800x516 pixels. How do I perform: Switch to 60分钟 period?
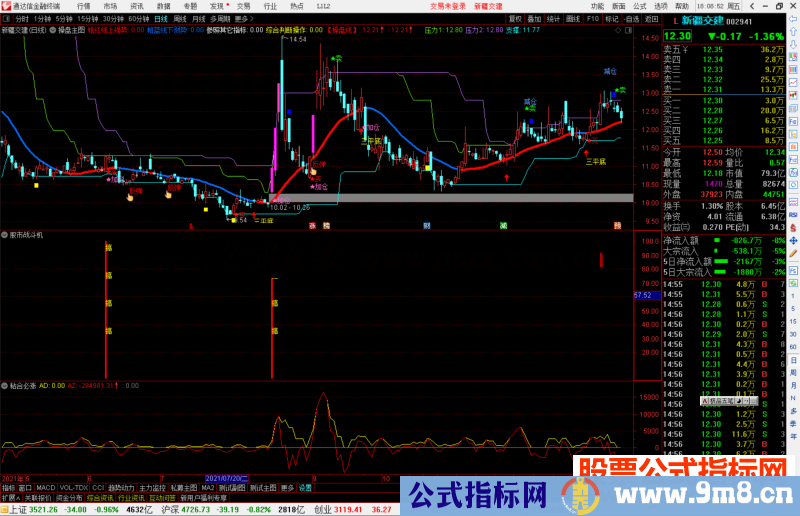[x=139, y=19]
